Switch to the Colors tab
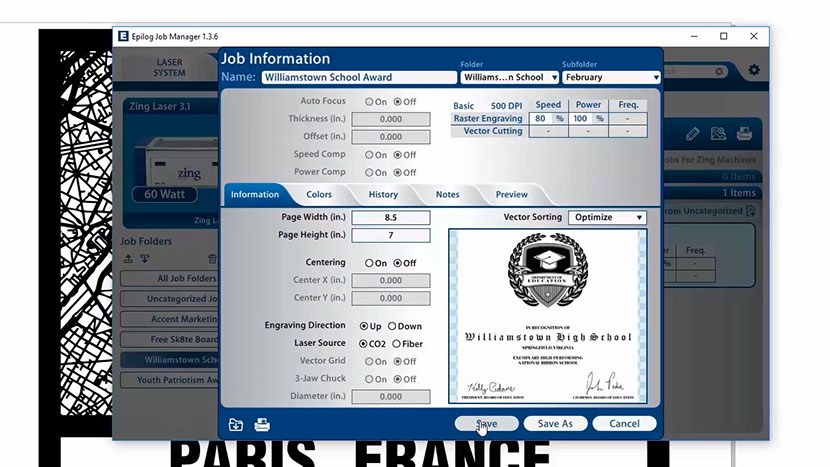This screenshot has width=830, height=467. click(319, 195)
